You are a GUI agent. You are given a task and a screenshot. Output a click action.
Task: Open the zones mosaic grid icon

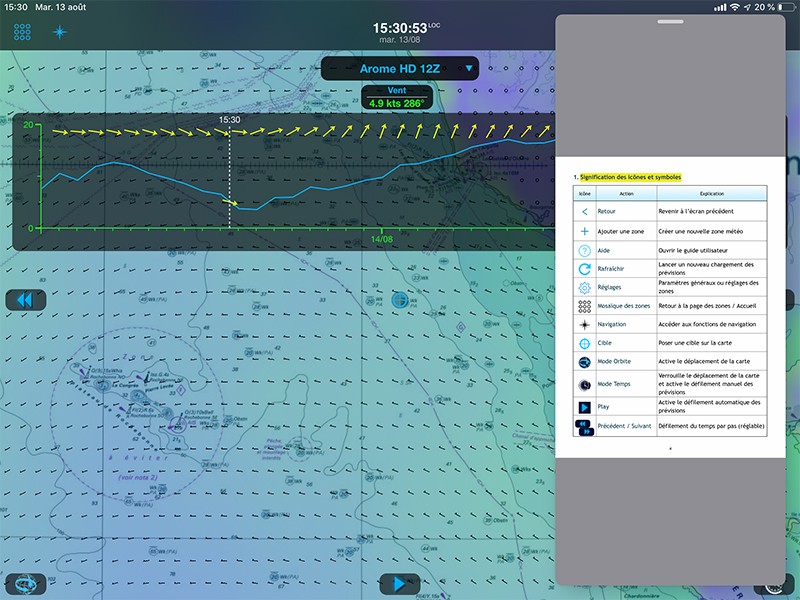pyautogui.click(x=22, y=32)
